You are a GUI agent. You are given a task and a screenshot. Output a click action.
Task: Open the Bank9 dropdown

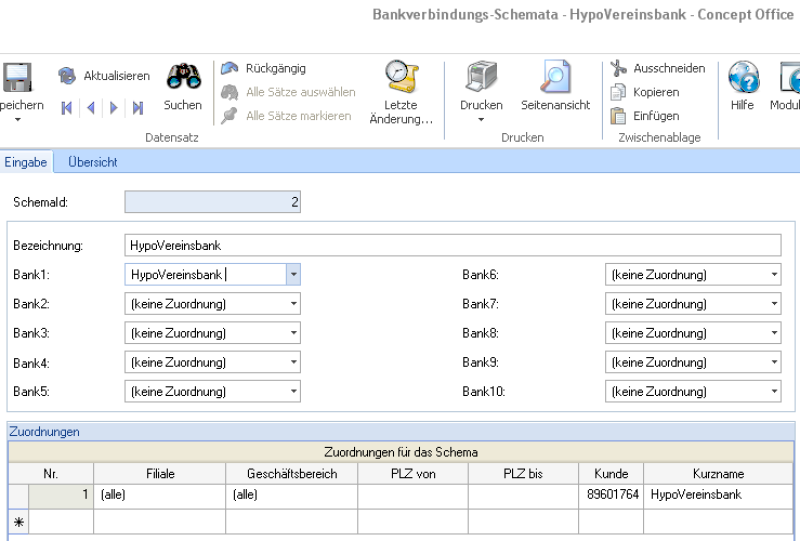coord(693,362)
